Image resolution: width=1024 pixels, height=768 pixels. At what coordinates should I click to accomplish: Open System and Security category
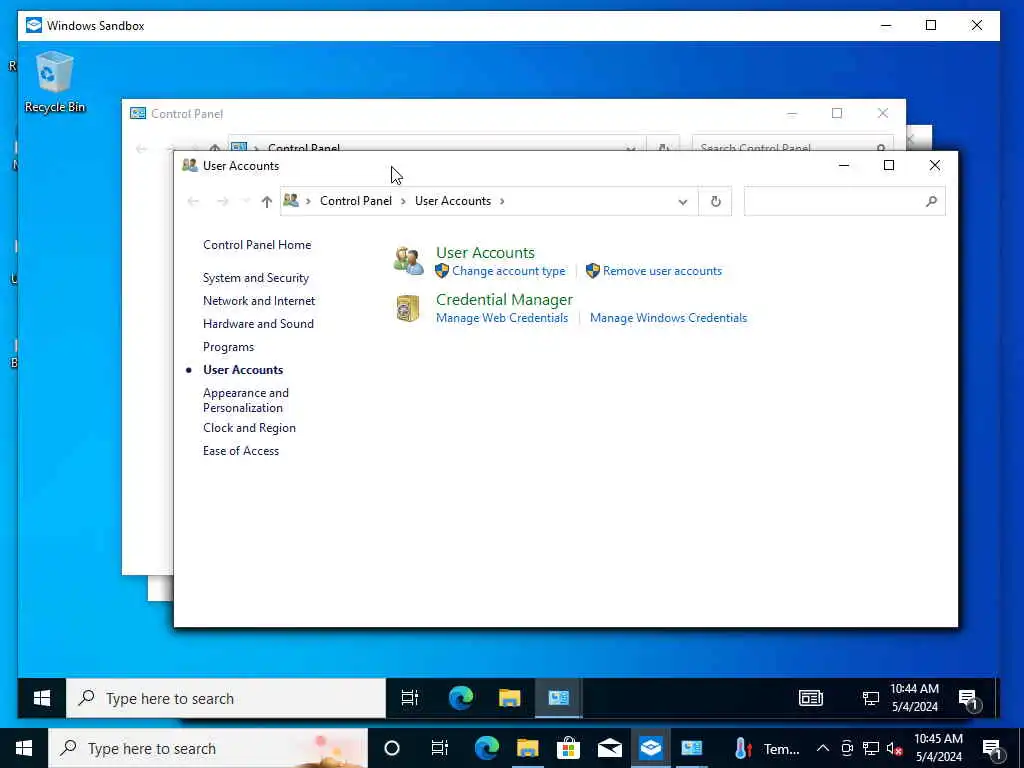click(255, 278)
